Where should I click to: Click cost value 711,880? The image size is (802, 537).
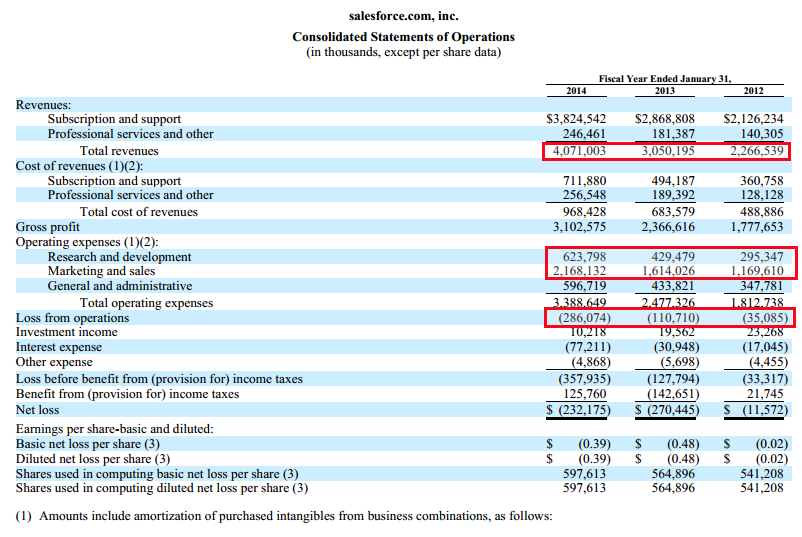[x=584, y=181]
